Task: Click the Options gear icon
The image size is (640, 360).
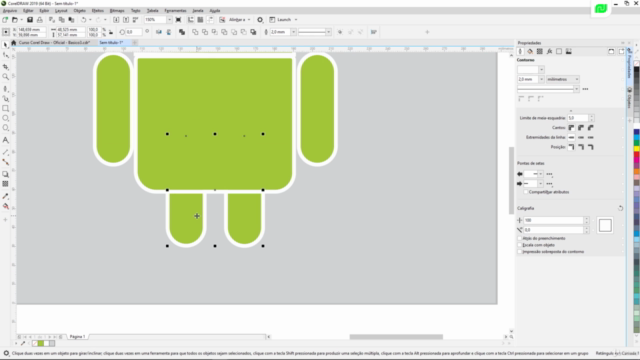Action: tap(260, 20)
